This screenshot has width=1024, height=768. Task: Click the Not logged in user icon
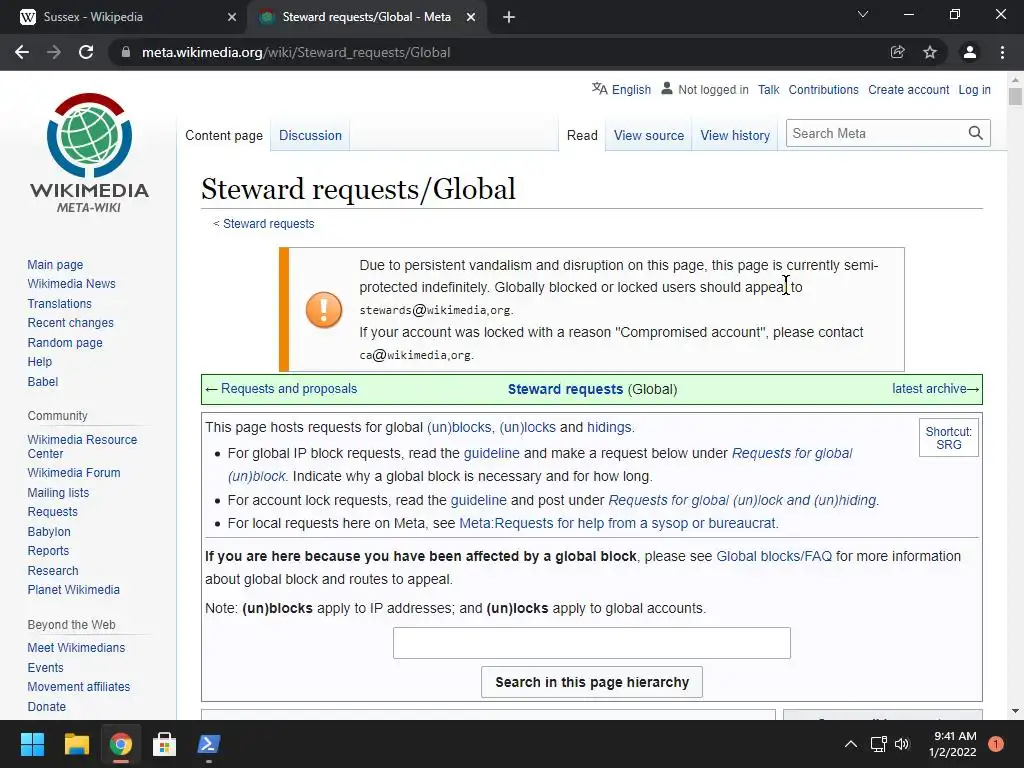click(667, 88)
